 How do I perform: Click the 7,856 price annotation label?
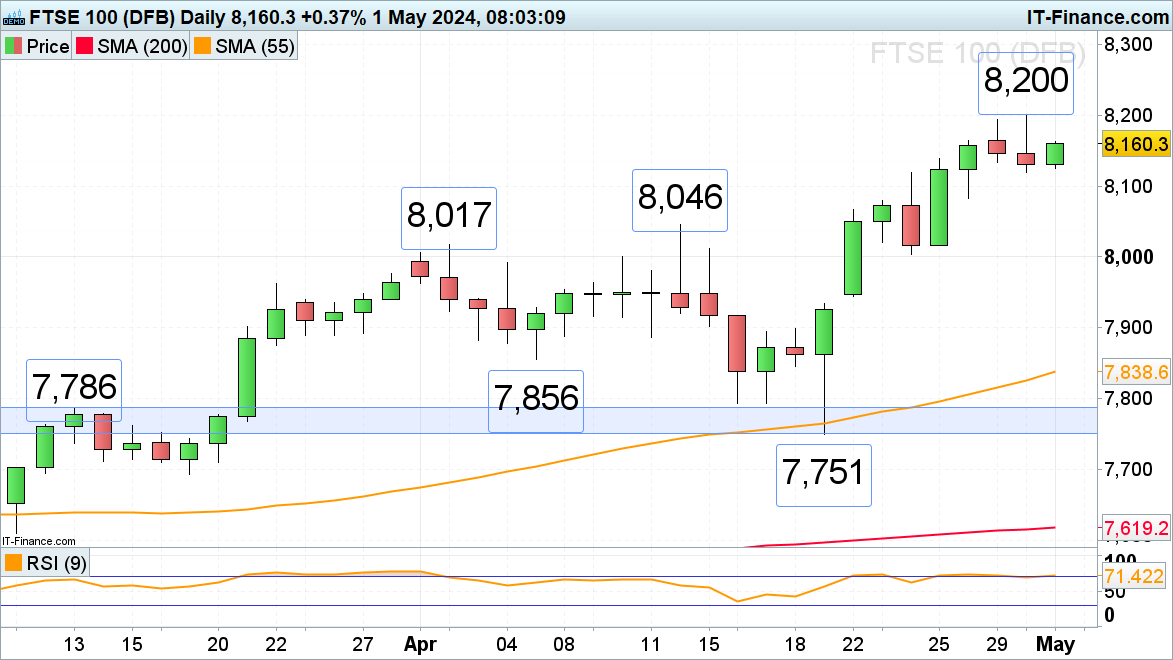click(536, 400)
